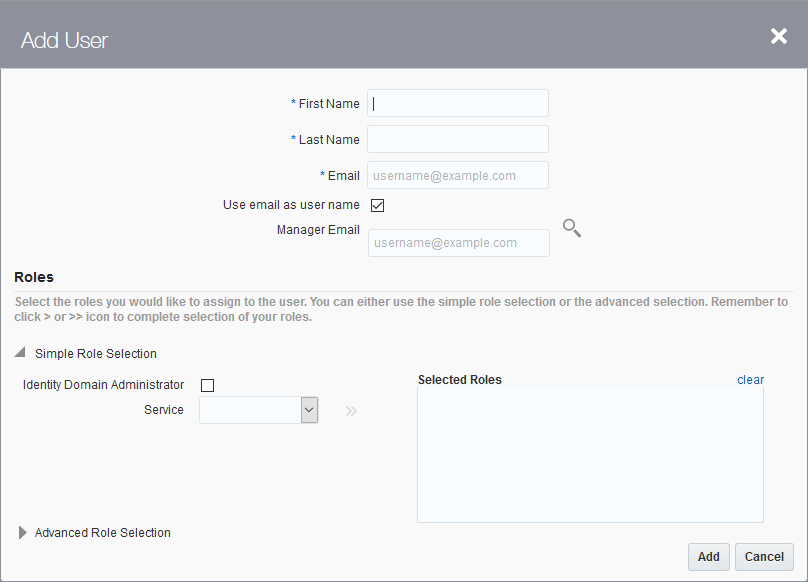Screen dimensions: 808x582
Task: Expand the Advanced Role Selection section
Action: [x=23, y=533]
